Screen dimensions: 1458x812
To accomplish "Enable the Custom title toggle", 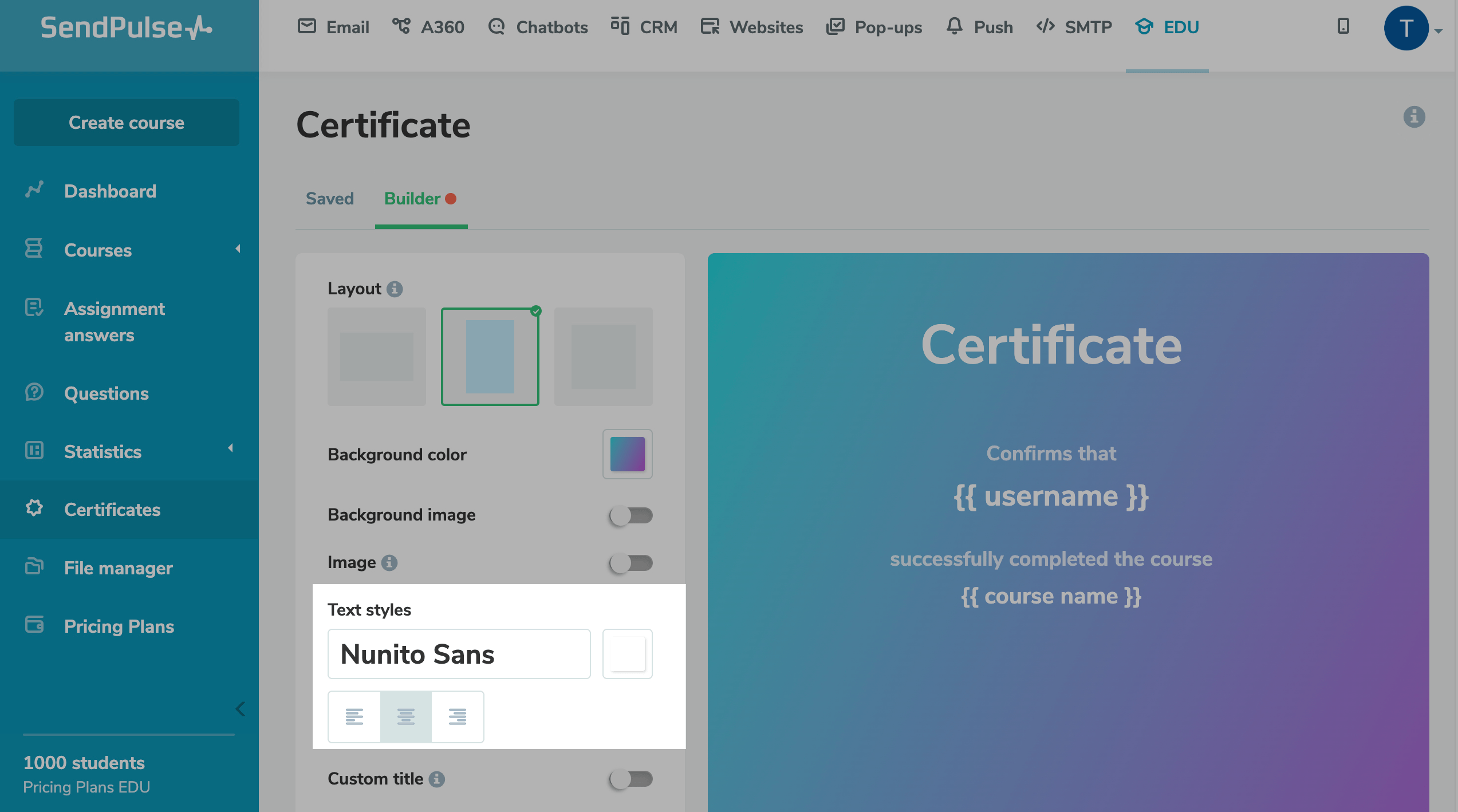I will (631, 779).
